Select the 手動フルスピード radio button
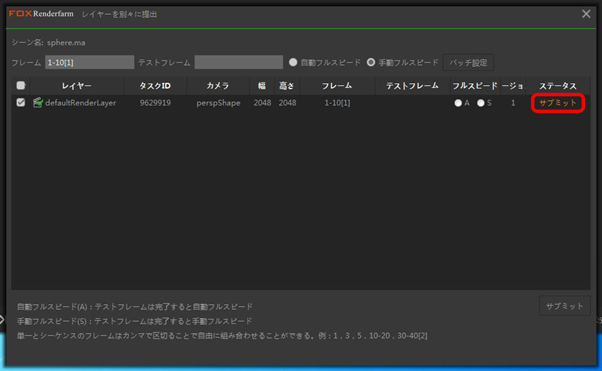 click(x=370, y=62)
